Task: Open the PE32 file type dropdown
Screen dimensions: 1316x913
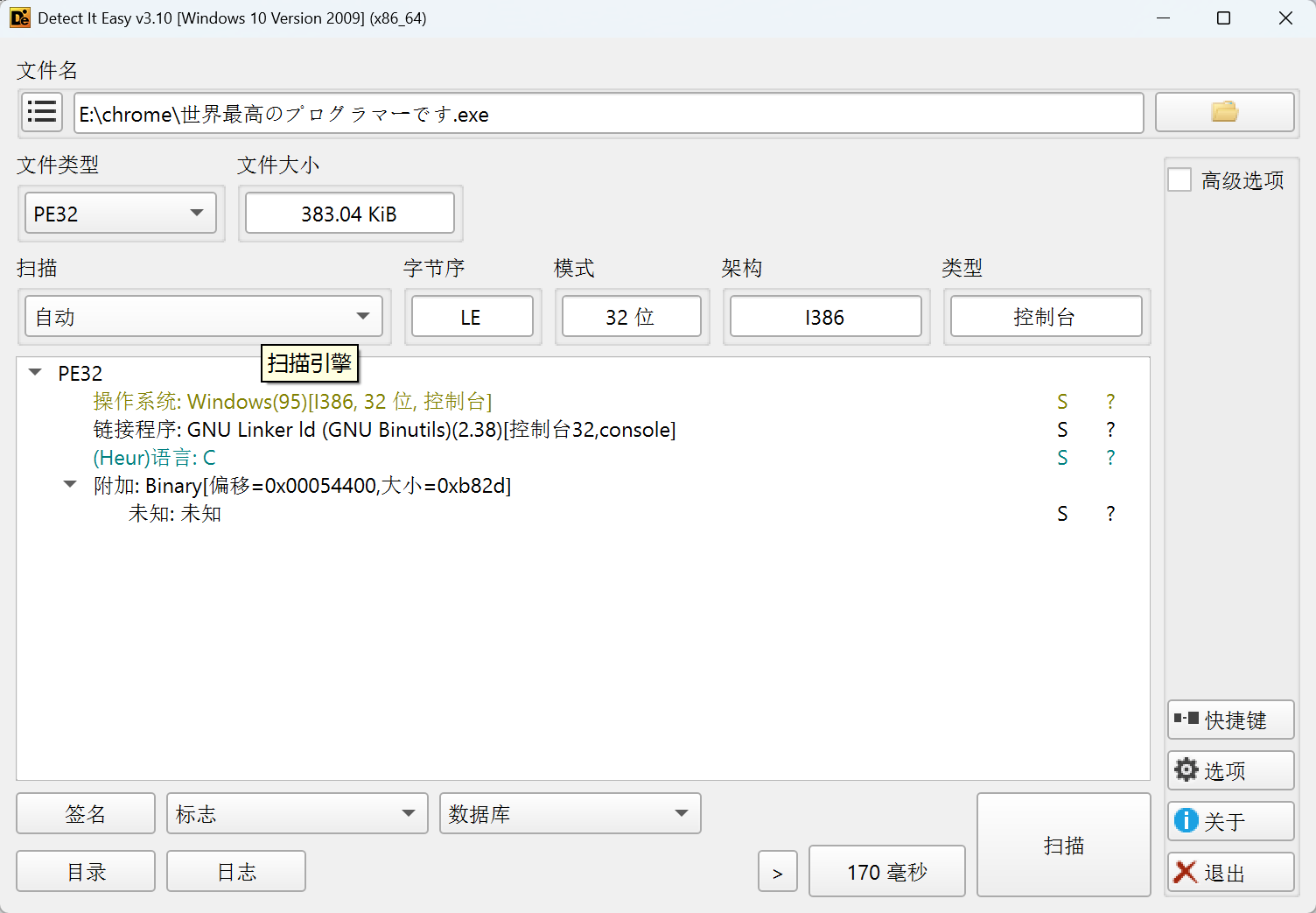Action: [120, 214]
